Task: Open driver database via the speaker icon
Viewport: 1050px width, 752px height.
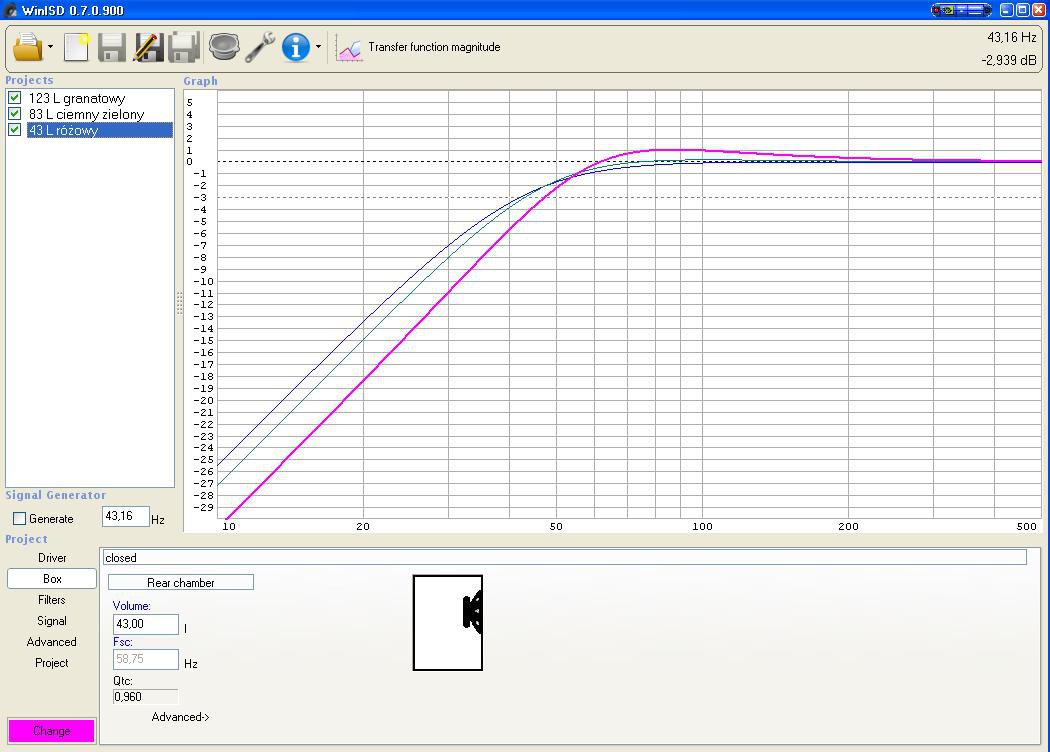Action: [x=224, y=47]
